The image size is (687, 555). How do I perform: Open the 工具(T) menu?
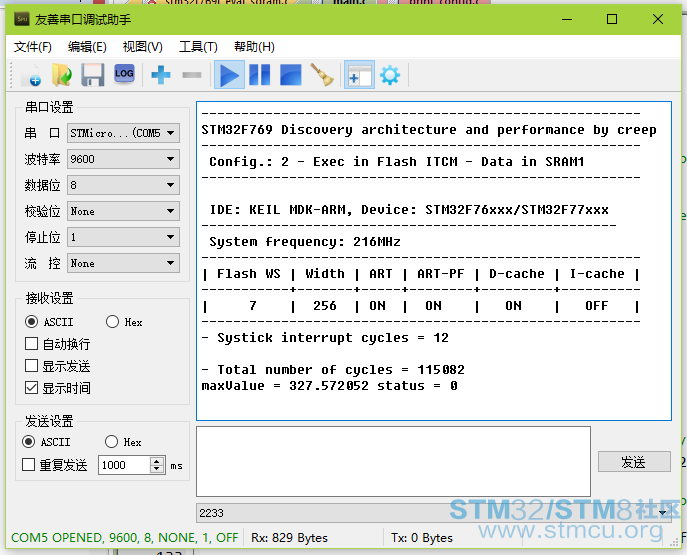198,46
